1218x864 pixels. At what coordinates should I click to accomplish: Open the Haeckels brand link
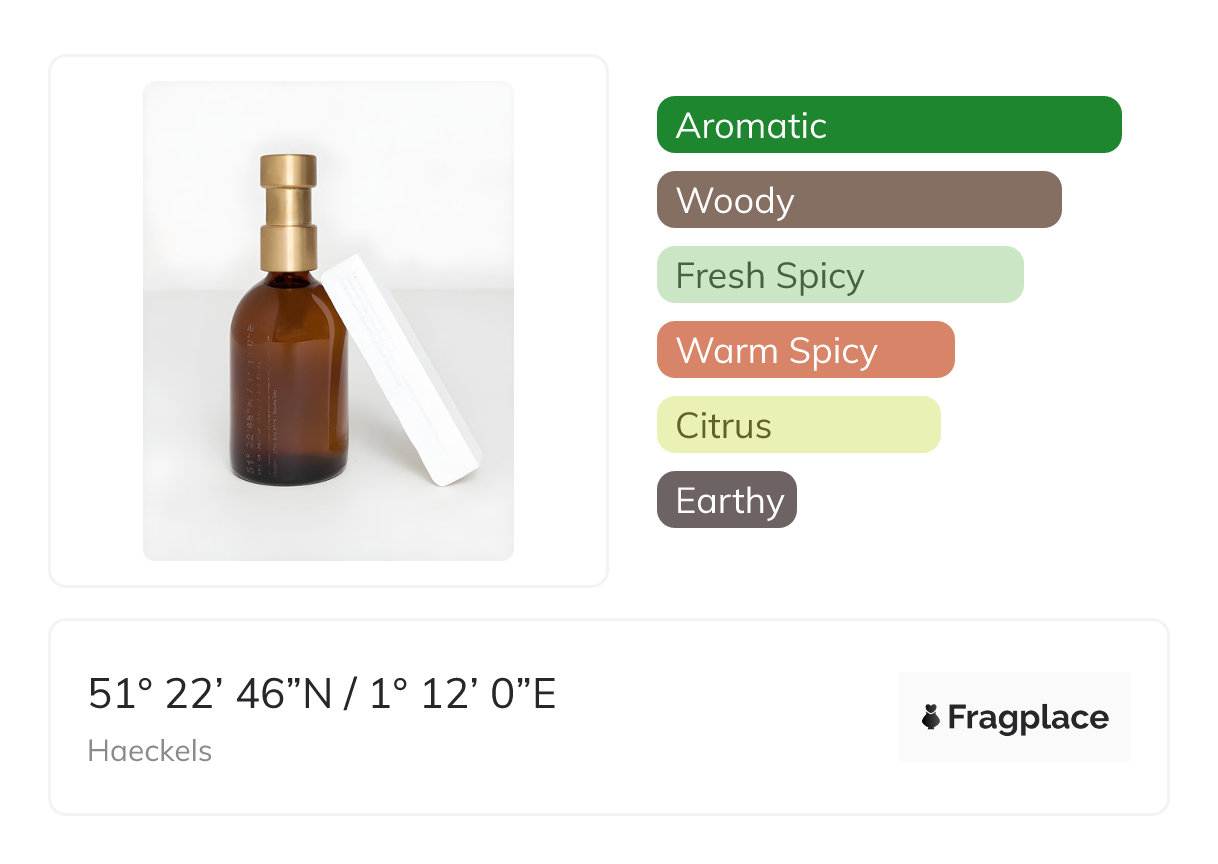[x=150, y=751]
